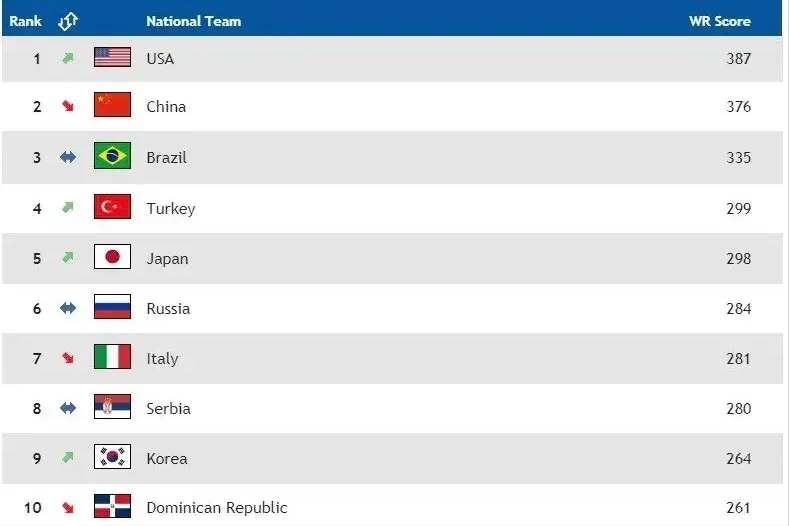The width and height of the screenshot is (789, 526).
Task: Click the USA flag icon
Action: [x=112, y=58]
